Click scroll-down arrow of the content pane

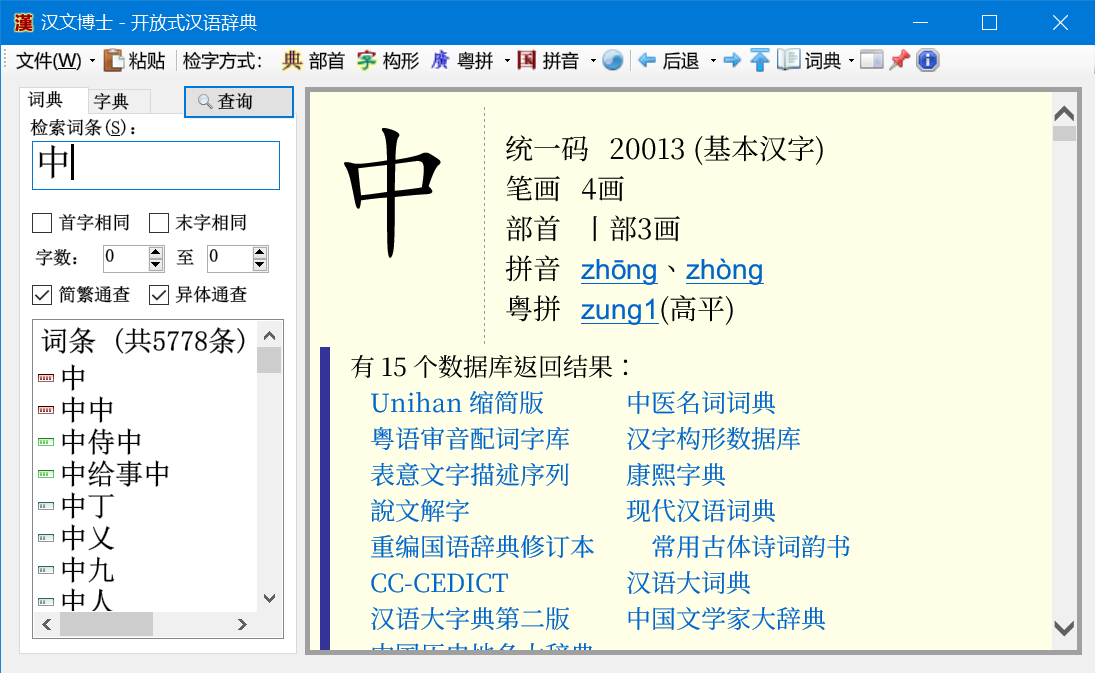tap(1064, 628)
